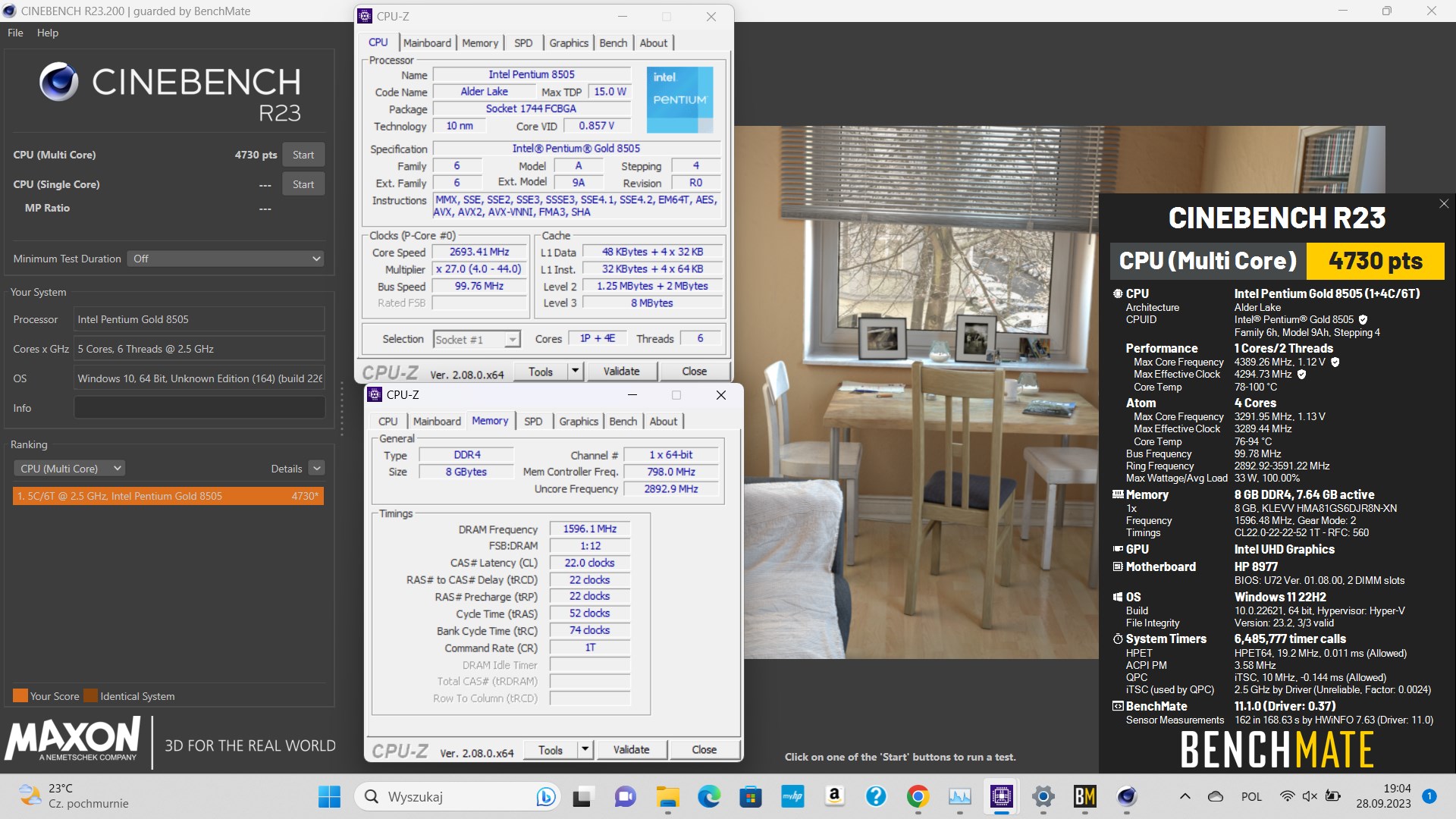Open Google Chrome from the taskbar
The image size is (1456, 819).
point(918,797)
